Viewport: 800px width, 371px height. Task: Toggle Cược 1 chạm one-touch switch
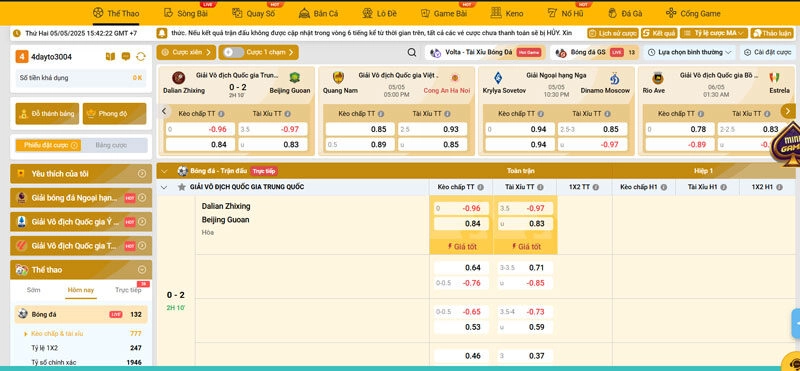click(x=234, y=52)
